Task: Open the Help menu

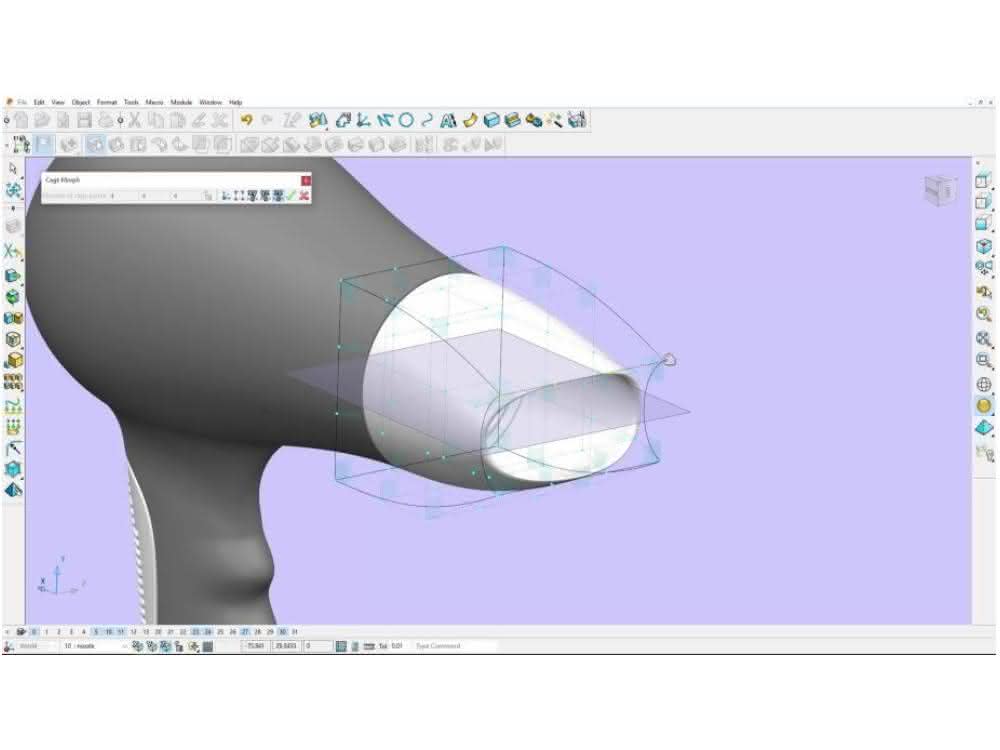Action: pos(236,102)
